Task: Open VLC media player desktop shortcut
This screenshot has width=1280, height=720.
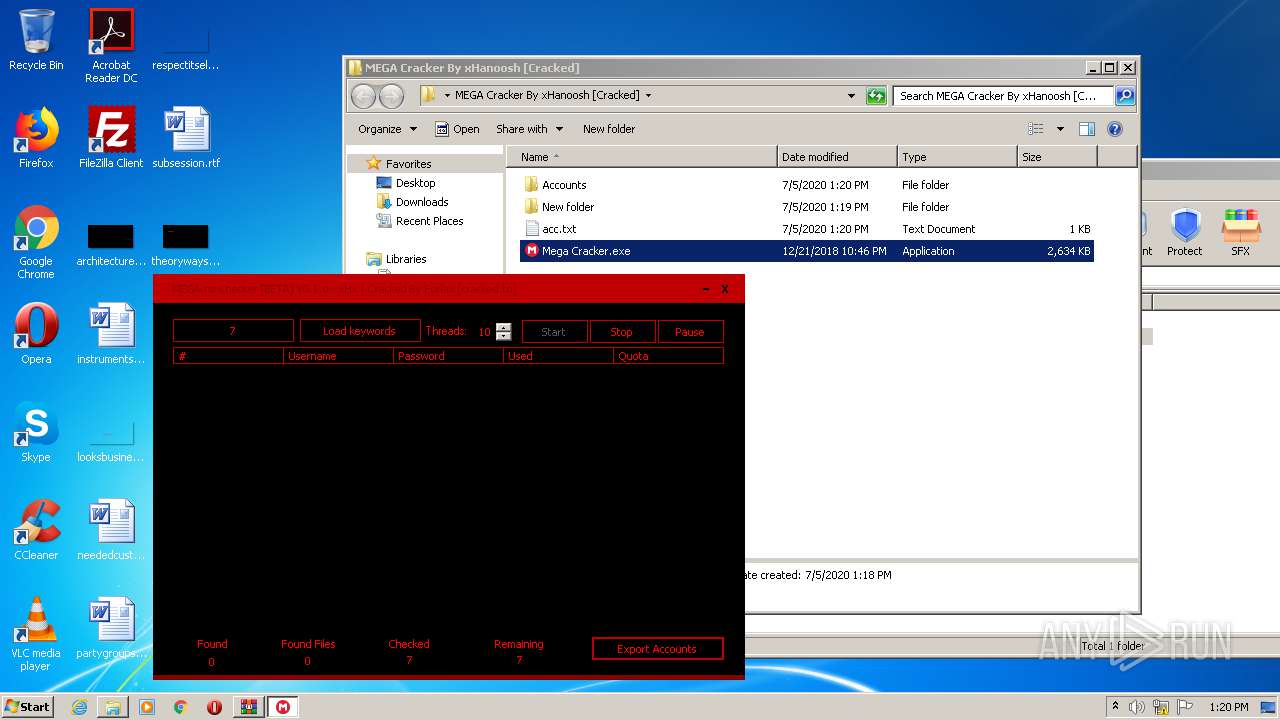Action: point(36,635)
